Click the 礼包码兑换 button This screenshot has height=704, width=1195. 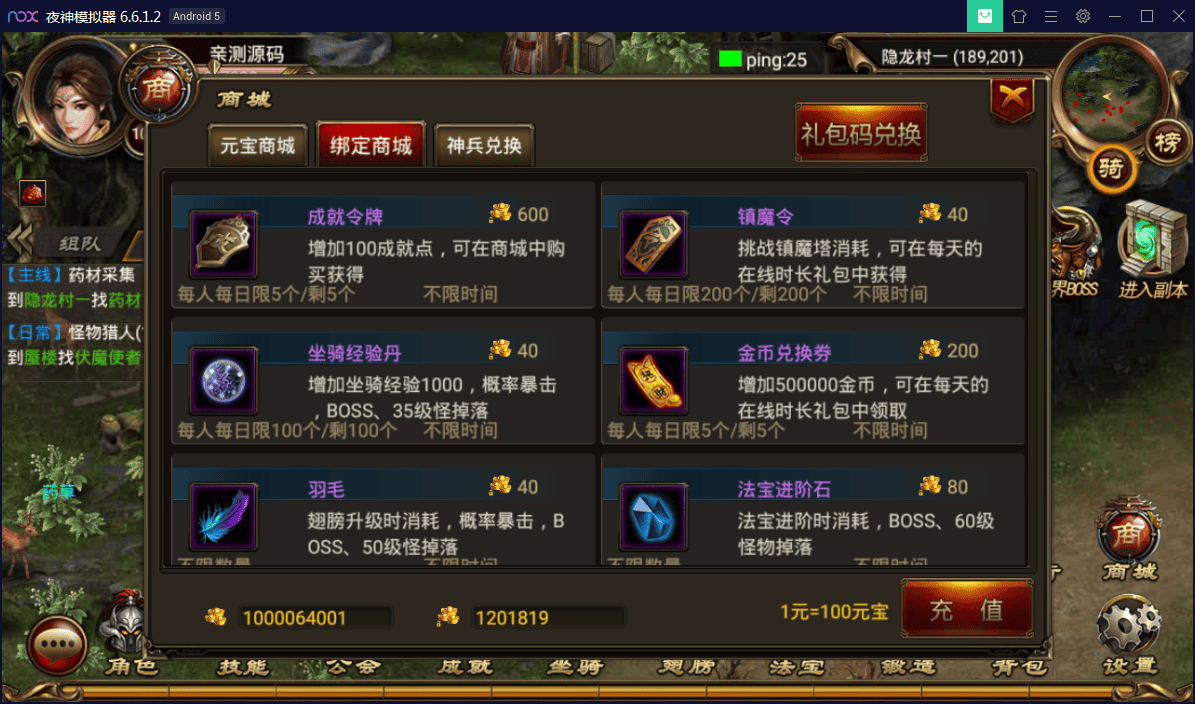coord(861,133)
